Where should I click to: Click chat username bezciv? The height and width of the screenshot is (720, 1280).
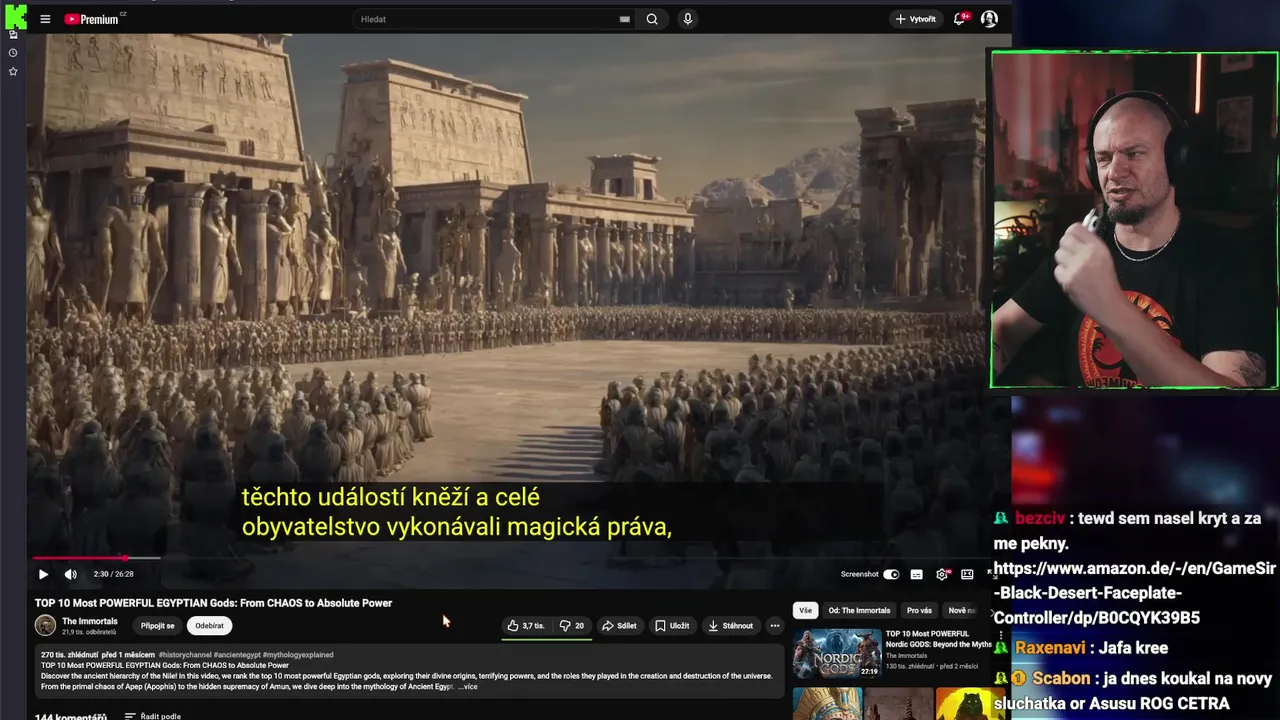click(x=1039, y=518)
